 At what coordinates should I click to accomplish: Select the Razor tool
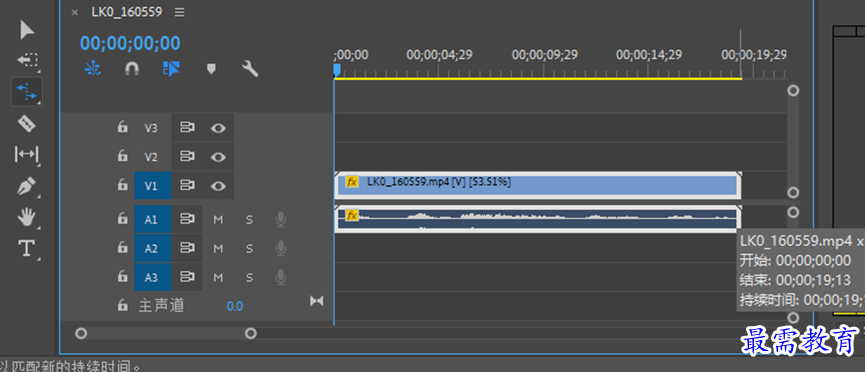[x=26, y=123]
